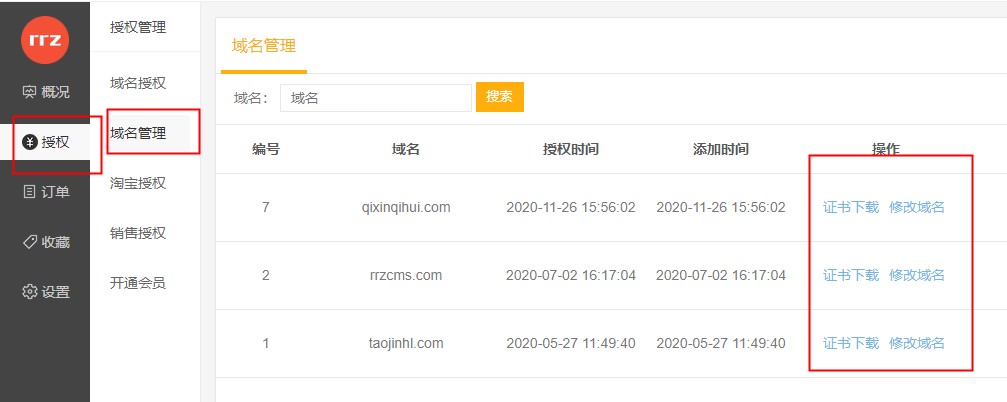Open 淘宝授权 submenu item

coord(138,183)
